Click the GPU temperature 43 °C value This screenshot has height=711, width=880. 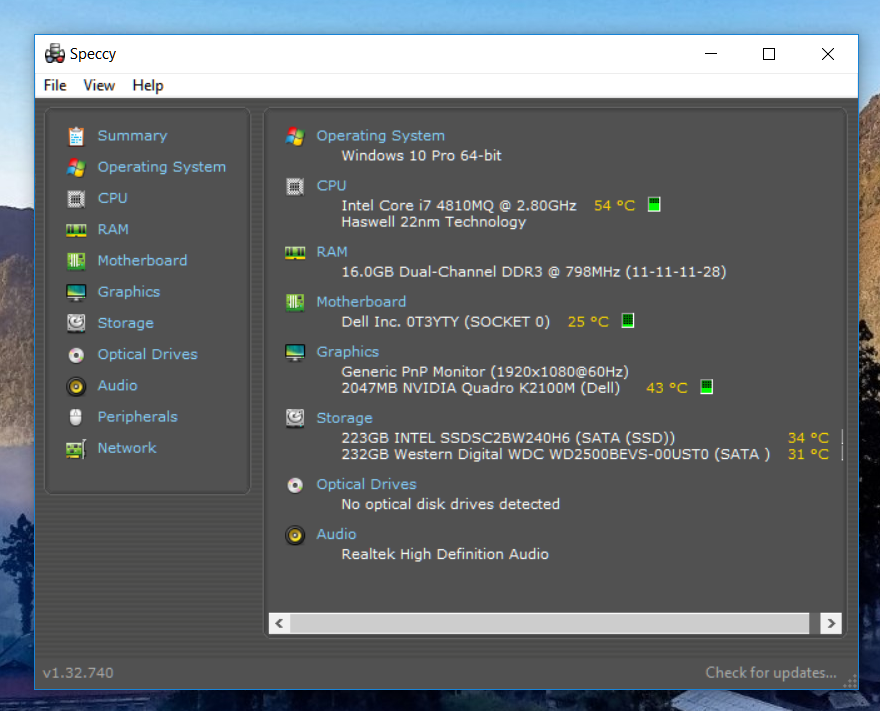(667, 388)
